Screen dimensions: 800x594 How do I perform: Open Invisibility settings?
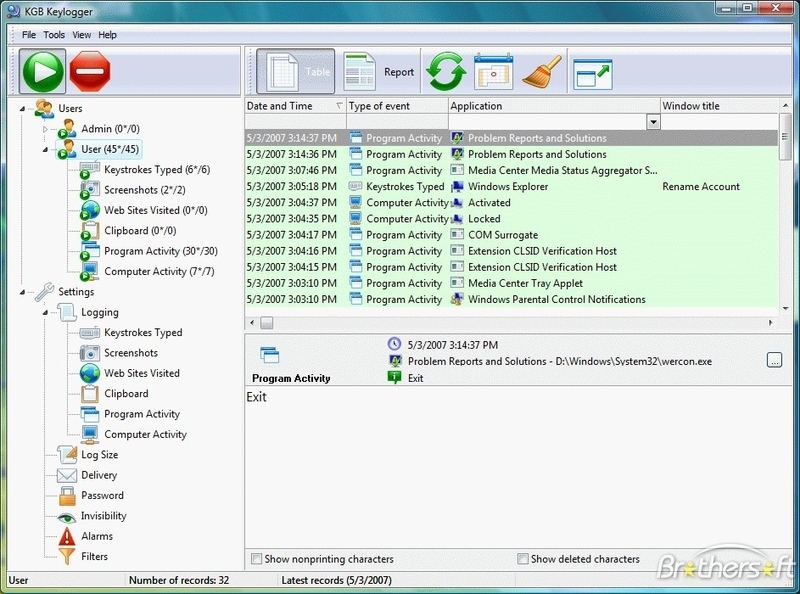click(x=104, y=516)
